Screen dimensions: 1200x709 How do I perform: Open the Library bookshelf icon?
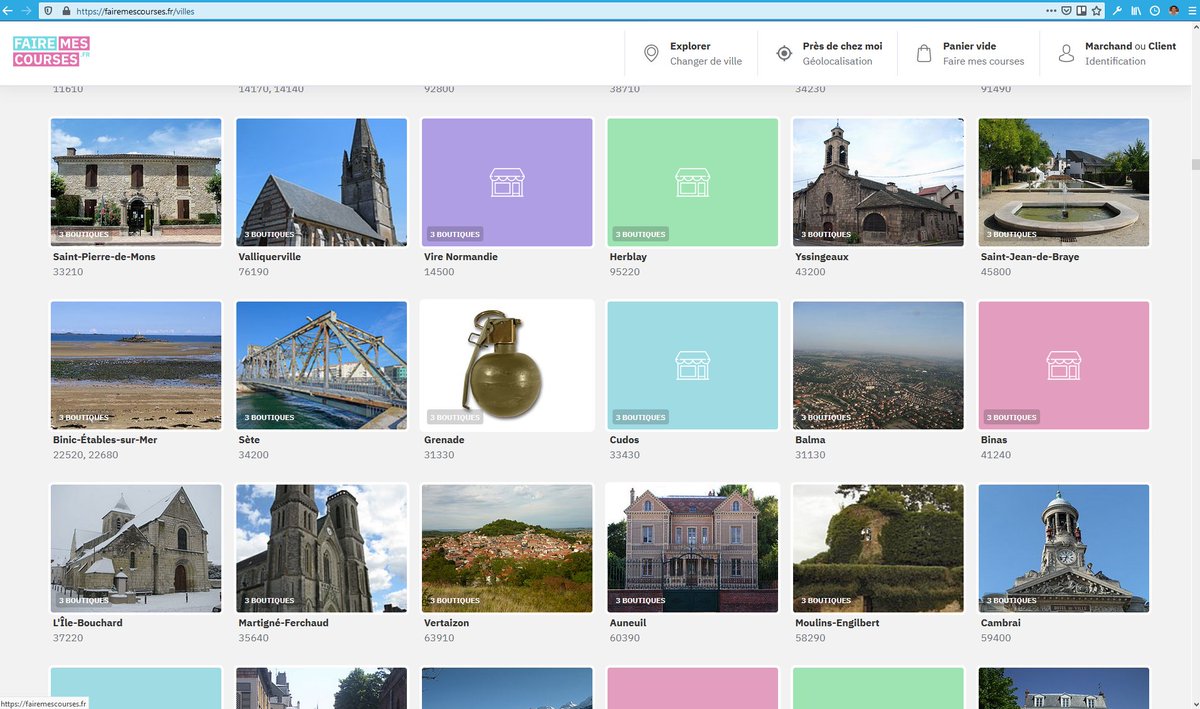1137,10
